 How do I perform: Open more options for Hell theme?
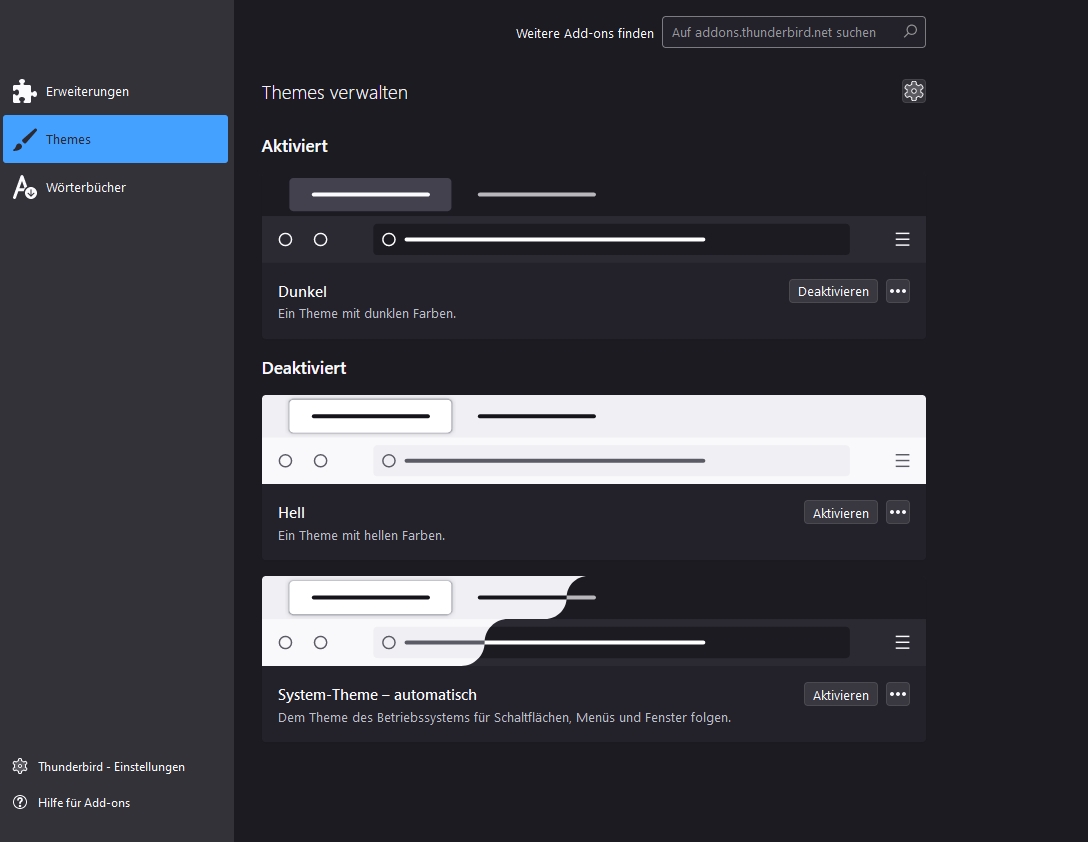click(898, 512)
